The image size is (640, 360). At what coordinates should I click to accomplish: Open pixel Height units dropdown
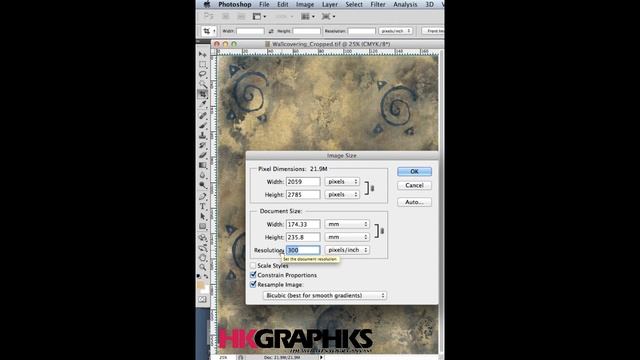(x=342, y=195)
